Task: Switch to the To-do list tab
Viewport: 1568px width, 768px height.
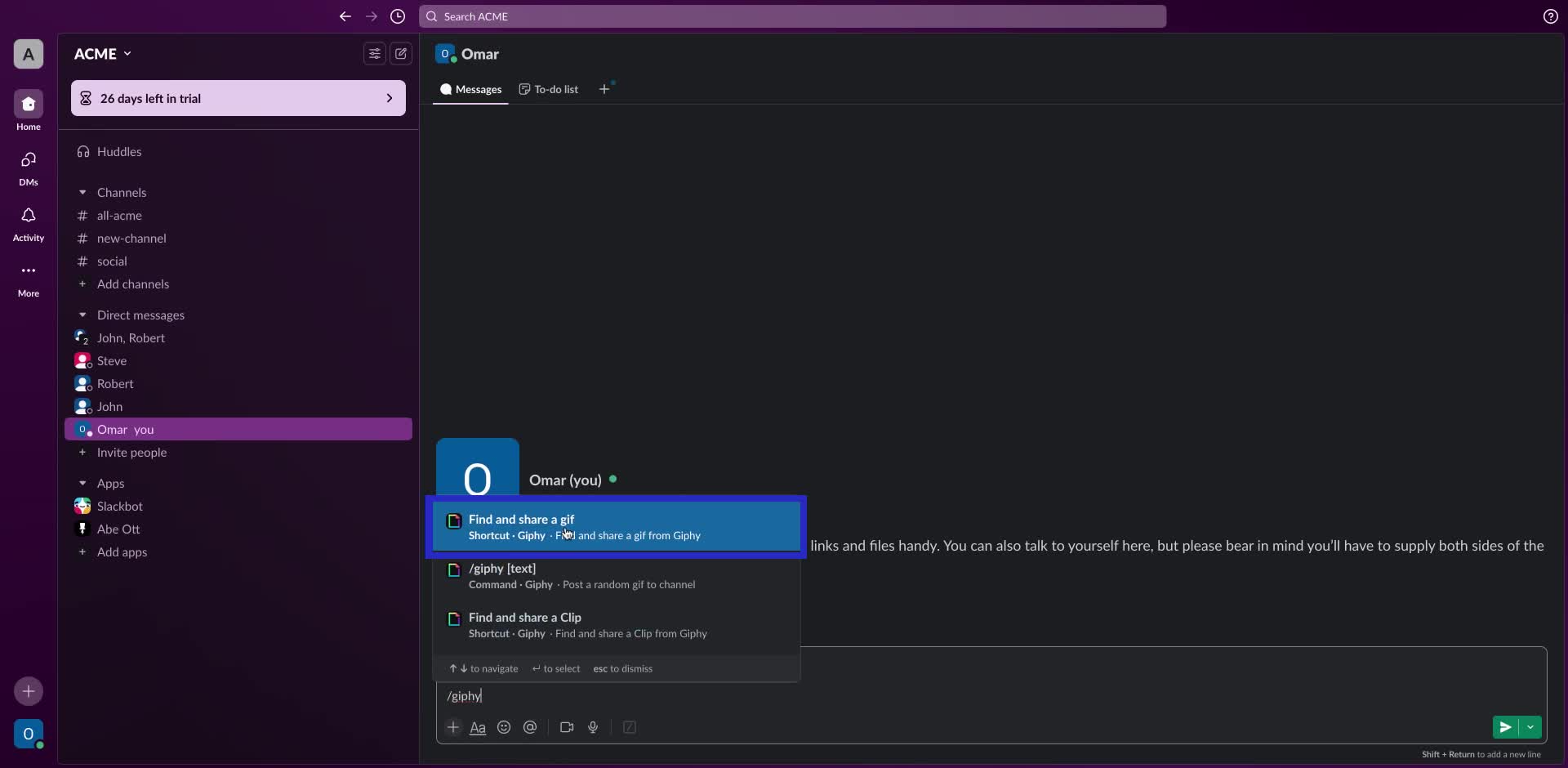Action: pos(548,89)
